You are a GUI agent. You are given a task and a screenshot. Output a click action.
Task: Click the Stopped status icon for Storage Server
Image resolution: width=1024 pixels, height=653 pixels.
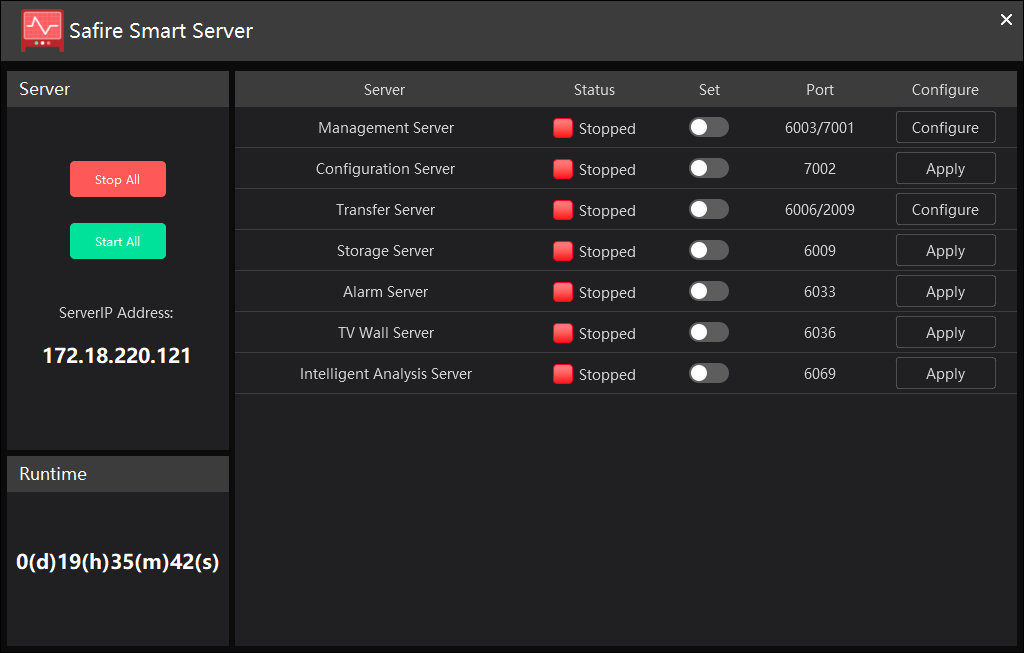(563, 251)
